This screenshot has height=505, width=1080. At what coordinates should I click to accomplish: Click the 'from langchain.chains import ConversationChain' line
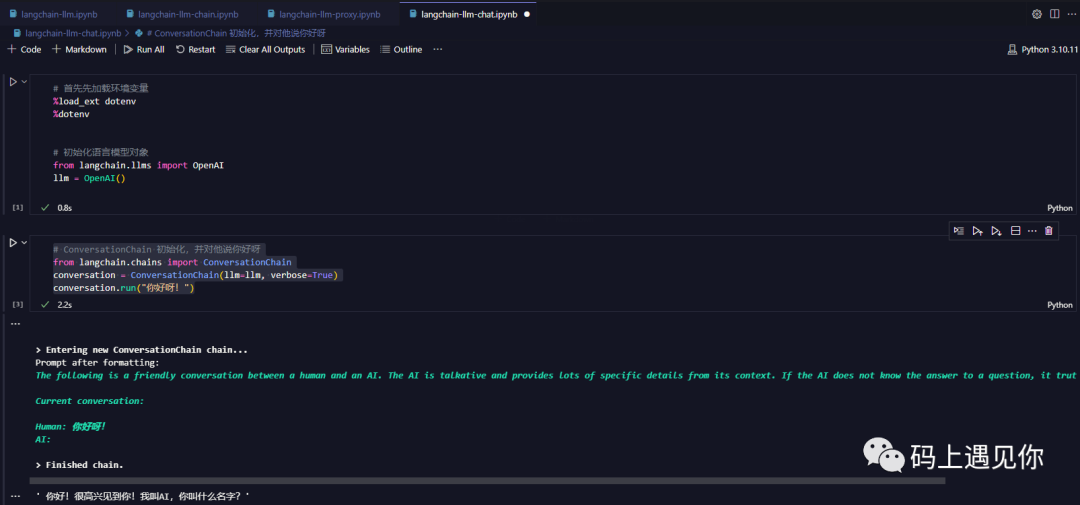(172, 262)
